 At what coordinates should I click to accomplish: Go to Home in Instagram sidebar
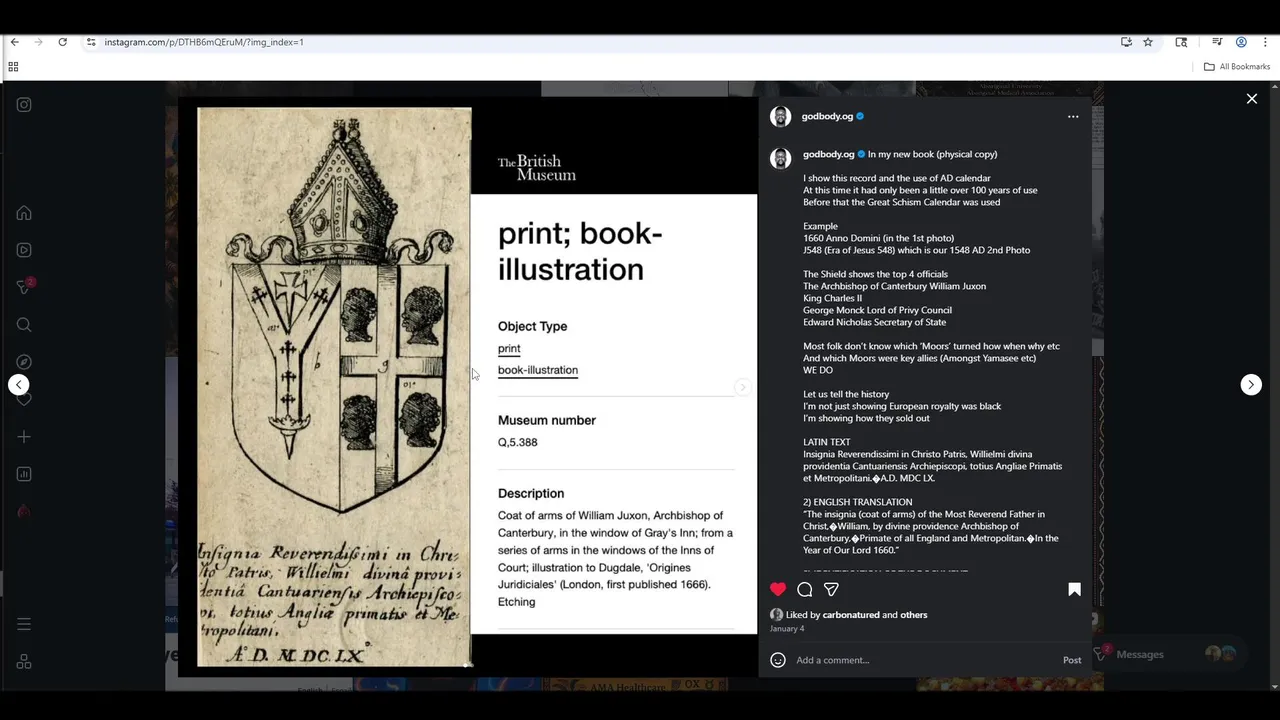click(x=24, y=213)
